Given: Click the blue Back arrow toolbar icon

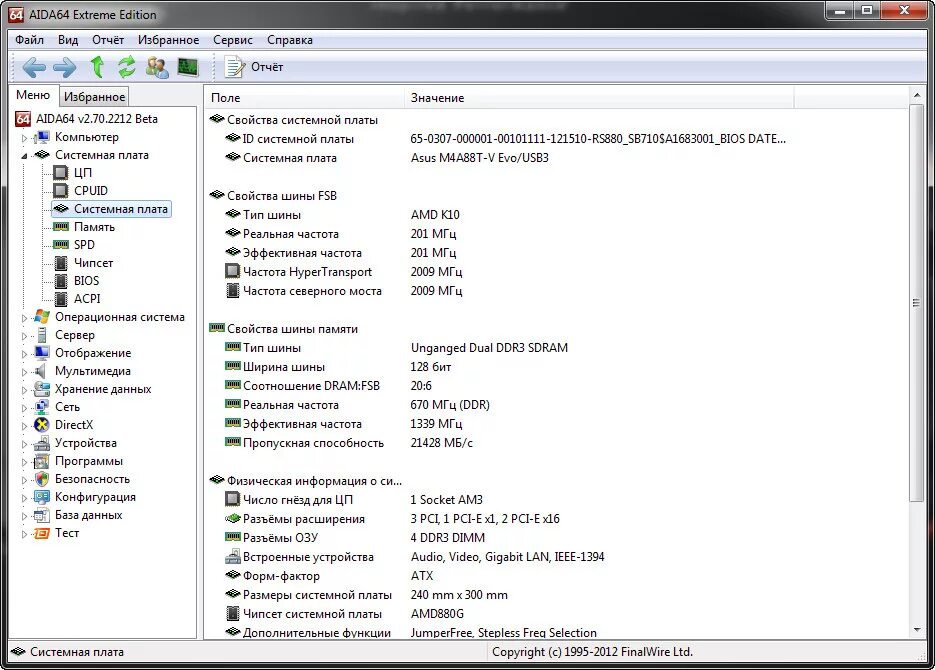Looking at the screenshot, I should [34, 67].
